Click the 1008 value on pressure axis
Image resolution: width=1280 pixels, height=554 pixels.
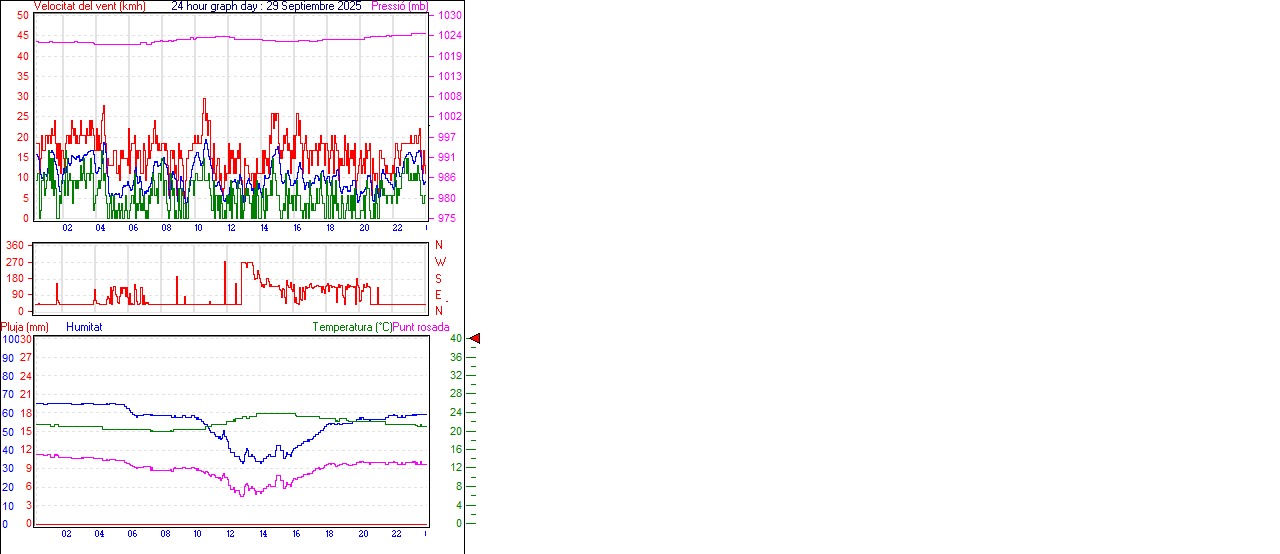(x=449, y=97)
